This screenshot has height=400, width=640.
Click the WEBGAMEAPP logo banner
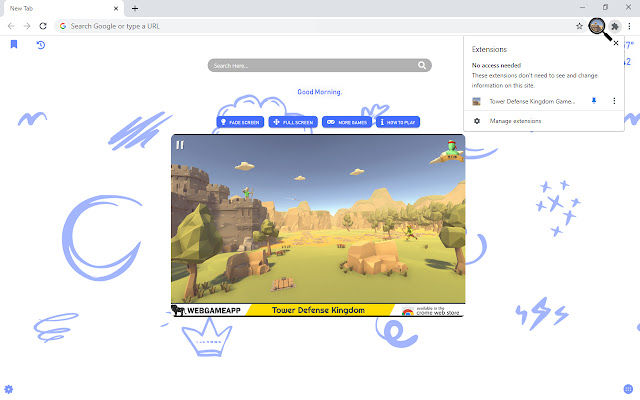pos(206,311)
